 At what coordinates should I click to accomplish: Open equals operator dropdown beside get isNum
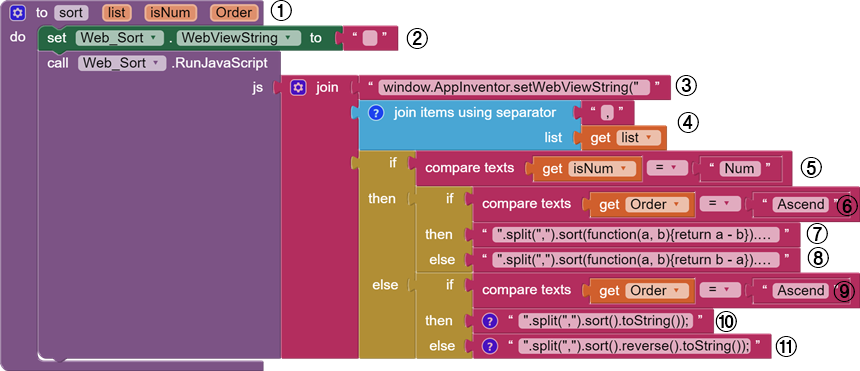click(x=666, y=169)
